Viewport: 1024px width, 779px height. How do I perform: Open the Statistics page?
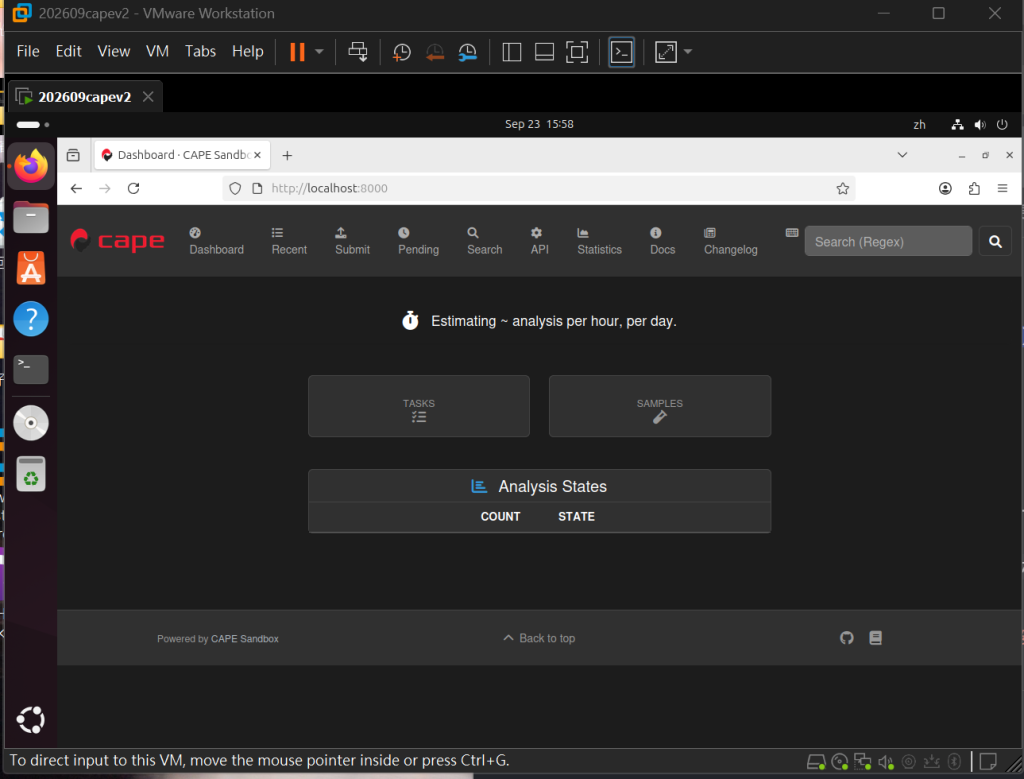tap(599, 242)
